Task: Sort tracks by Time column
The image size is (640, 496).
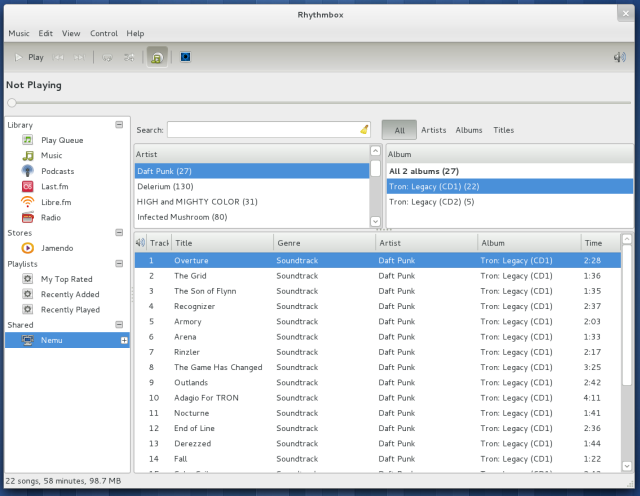Action: pos(601,243)
